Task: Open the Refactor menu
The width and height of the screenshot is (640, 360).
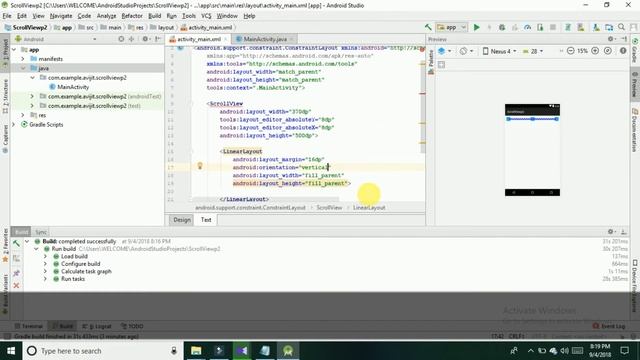Action: click(132, 16)
